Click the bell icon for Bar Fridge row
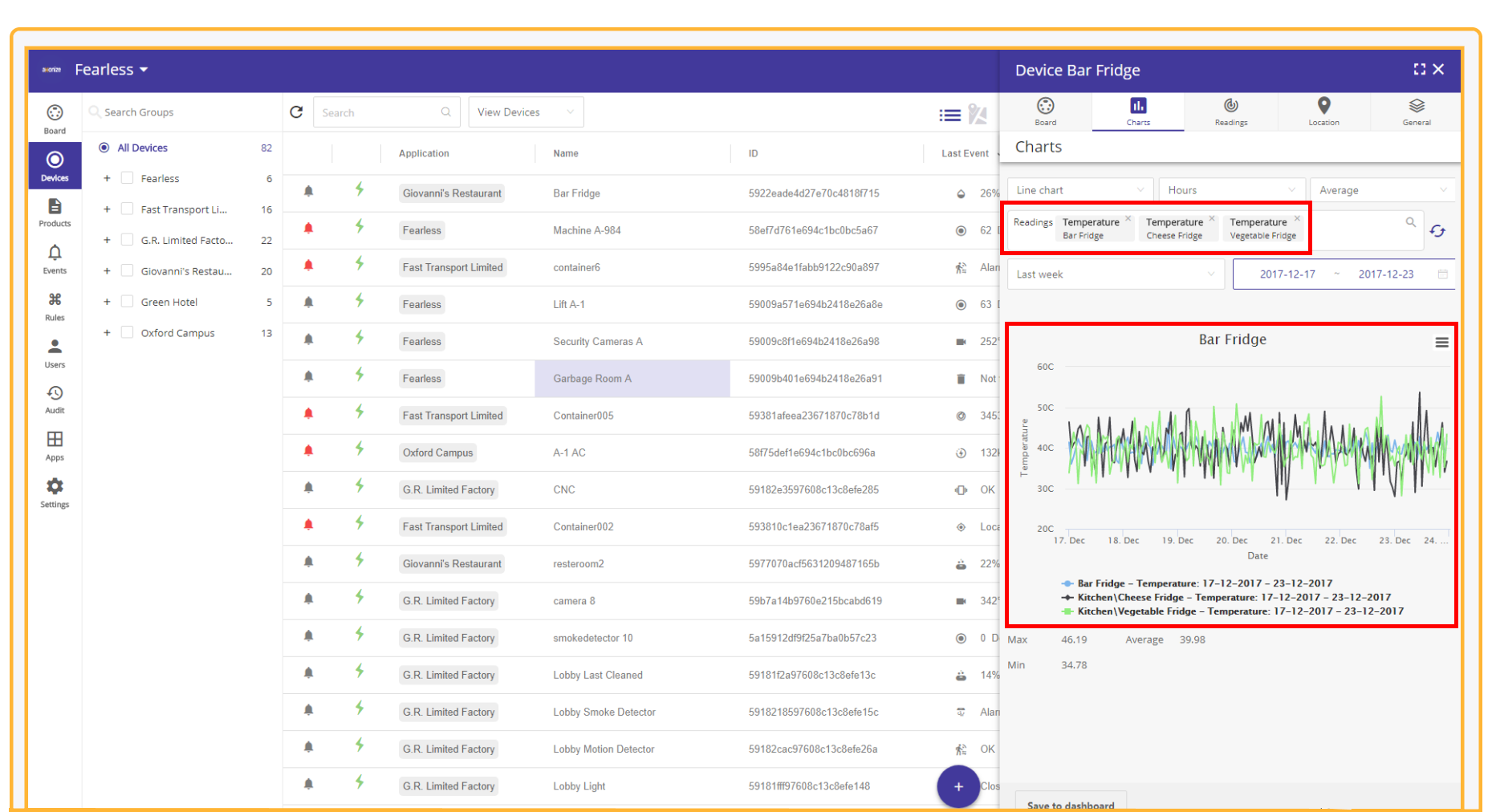 click(x=308, y=192)
